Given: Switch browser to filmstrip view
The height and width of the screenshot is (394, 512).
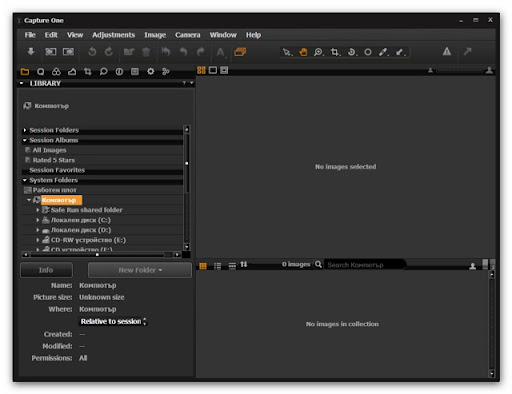Looking at the screenshot, I should click(232, 266).
